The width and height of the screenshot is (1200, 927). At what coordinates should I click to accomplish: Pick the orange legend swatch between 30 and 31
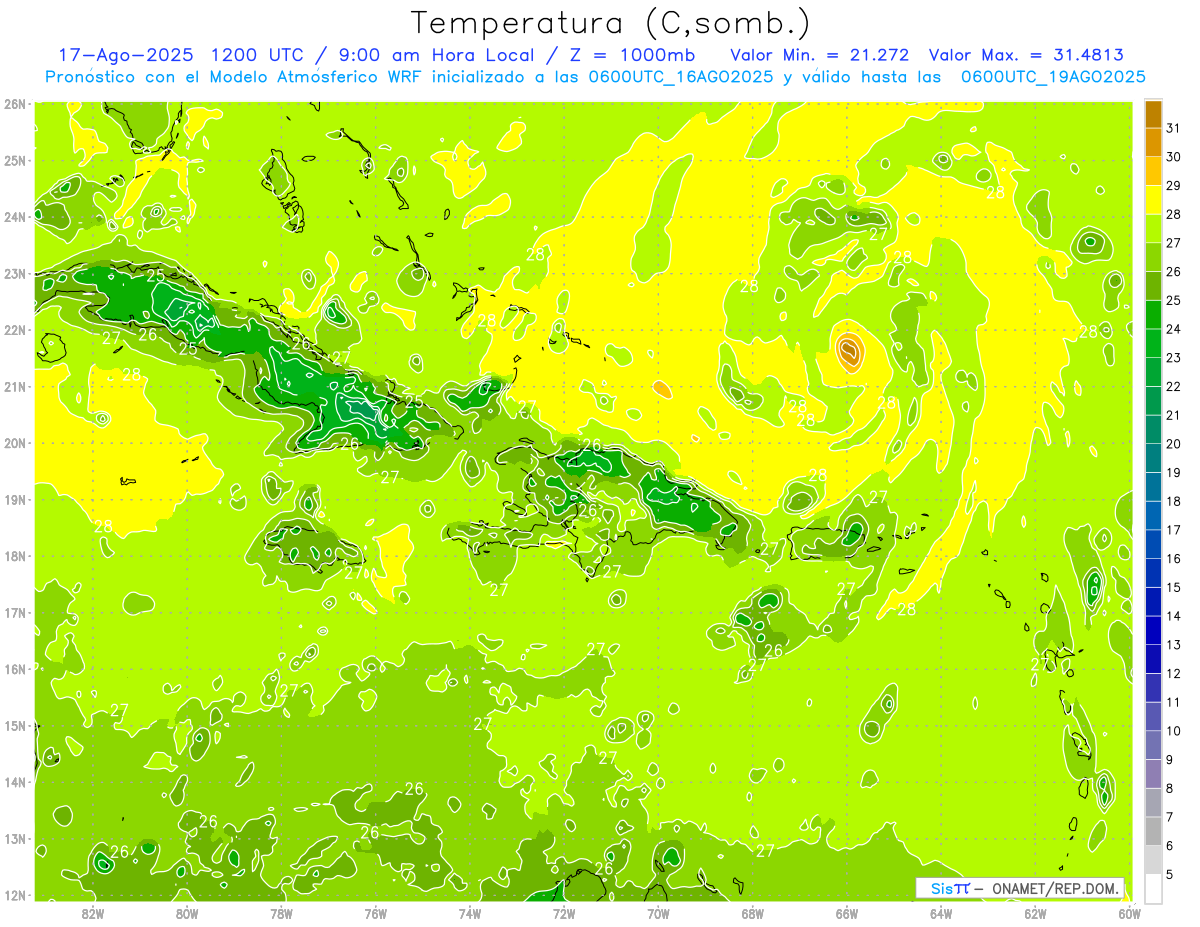[x=1153, y=143]
